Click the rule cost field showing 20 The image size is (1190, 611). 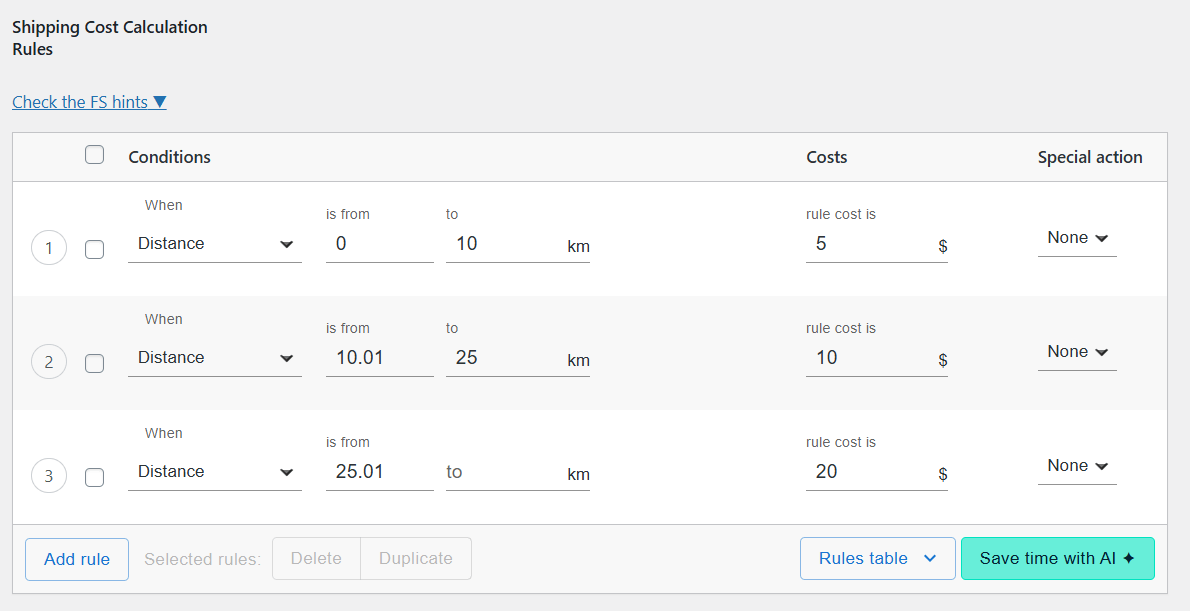coord(876,471)
